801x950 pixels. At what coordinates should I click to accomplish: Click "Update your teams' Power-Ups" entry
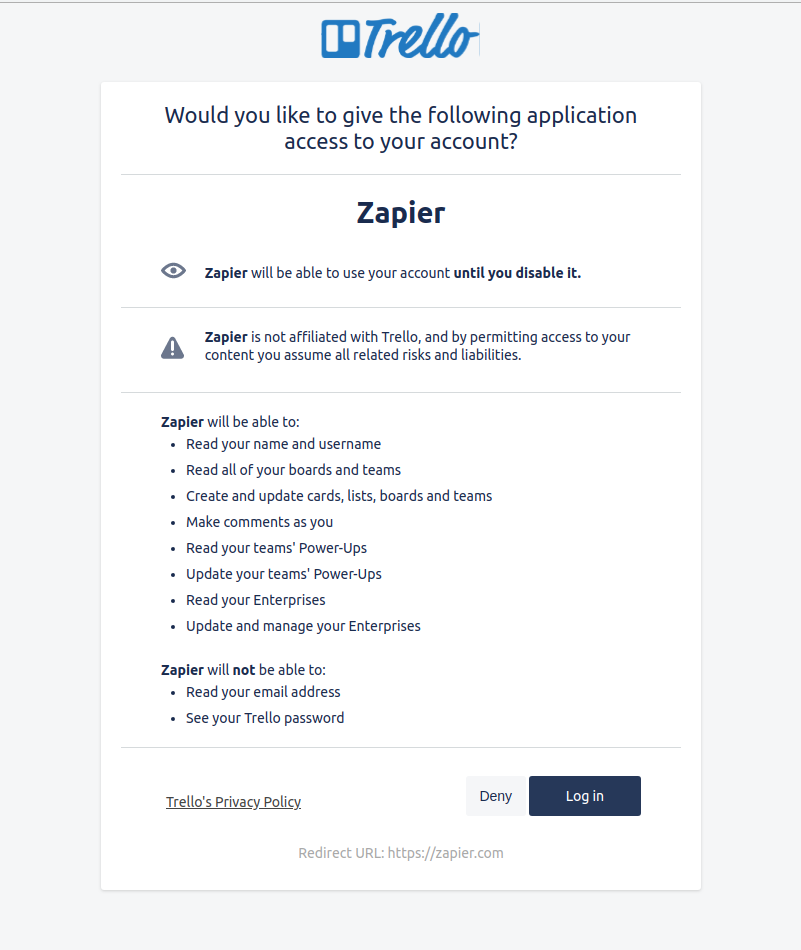point(283,574)
